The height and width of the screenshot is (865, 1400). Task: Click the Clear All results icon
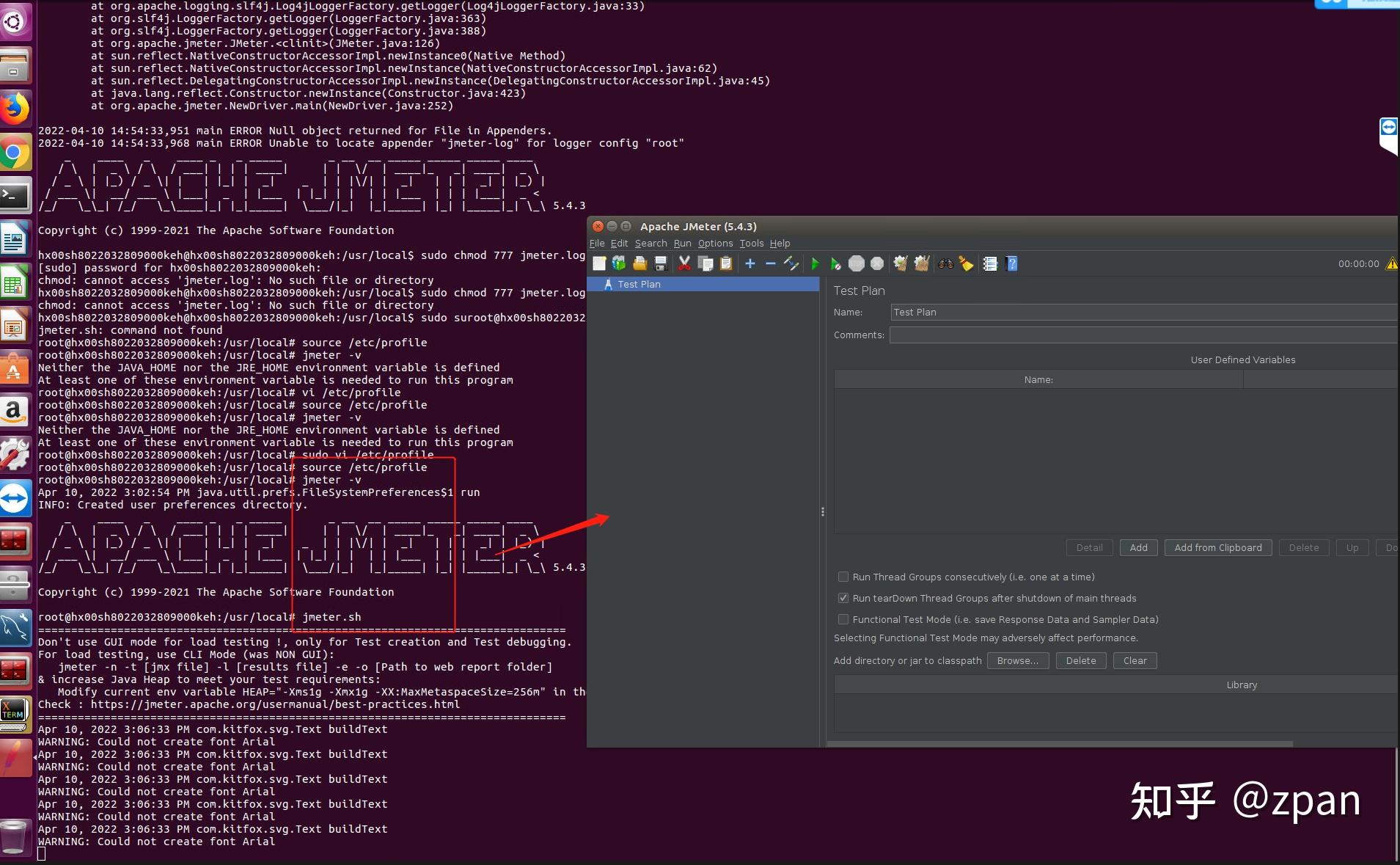pos(922,263)
